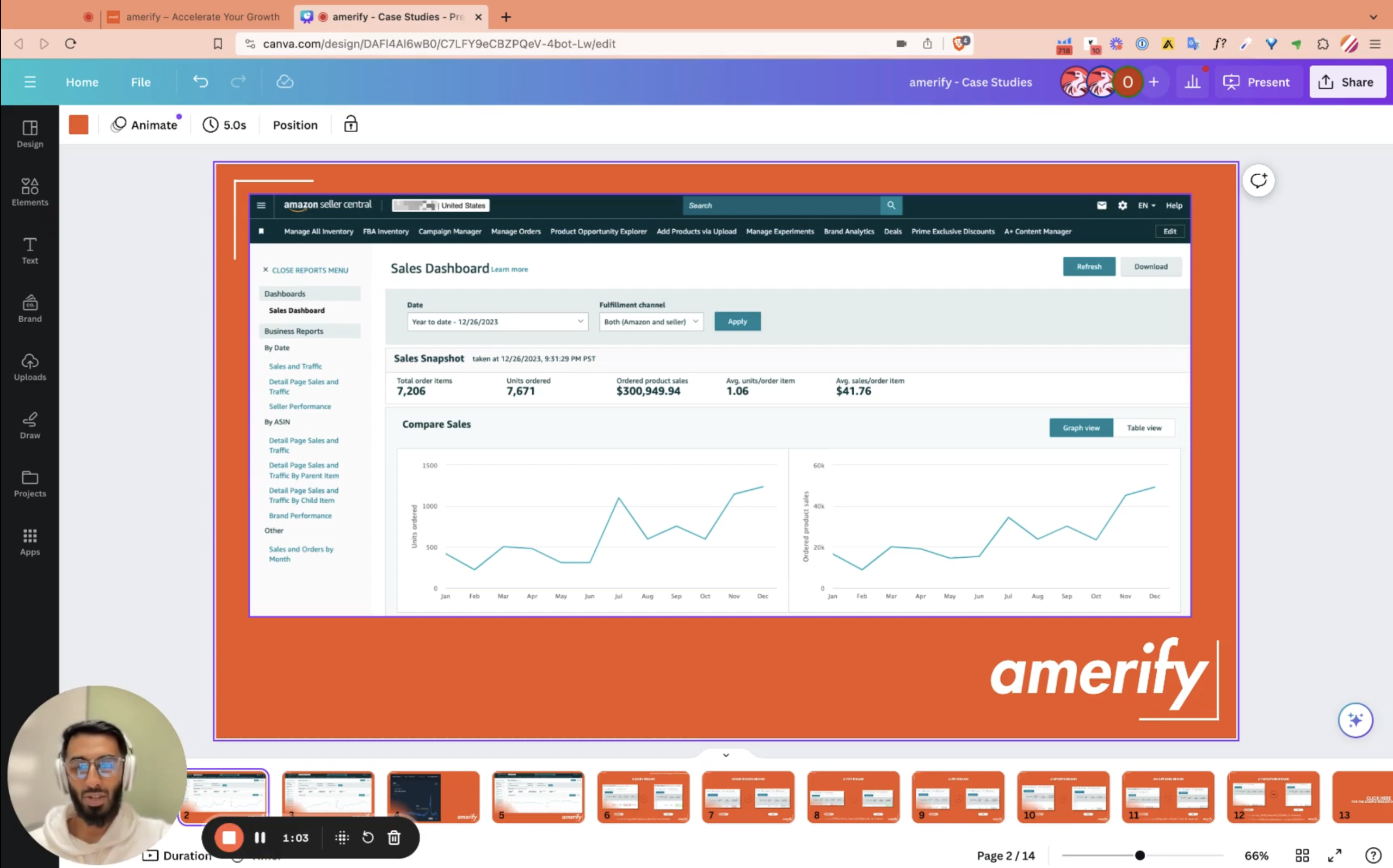
Task: Open the Animate options
Action: pyautogui.click(x=146, y=125)
